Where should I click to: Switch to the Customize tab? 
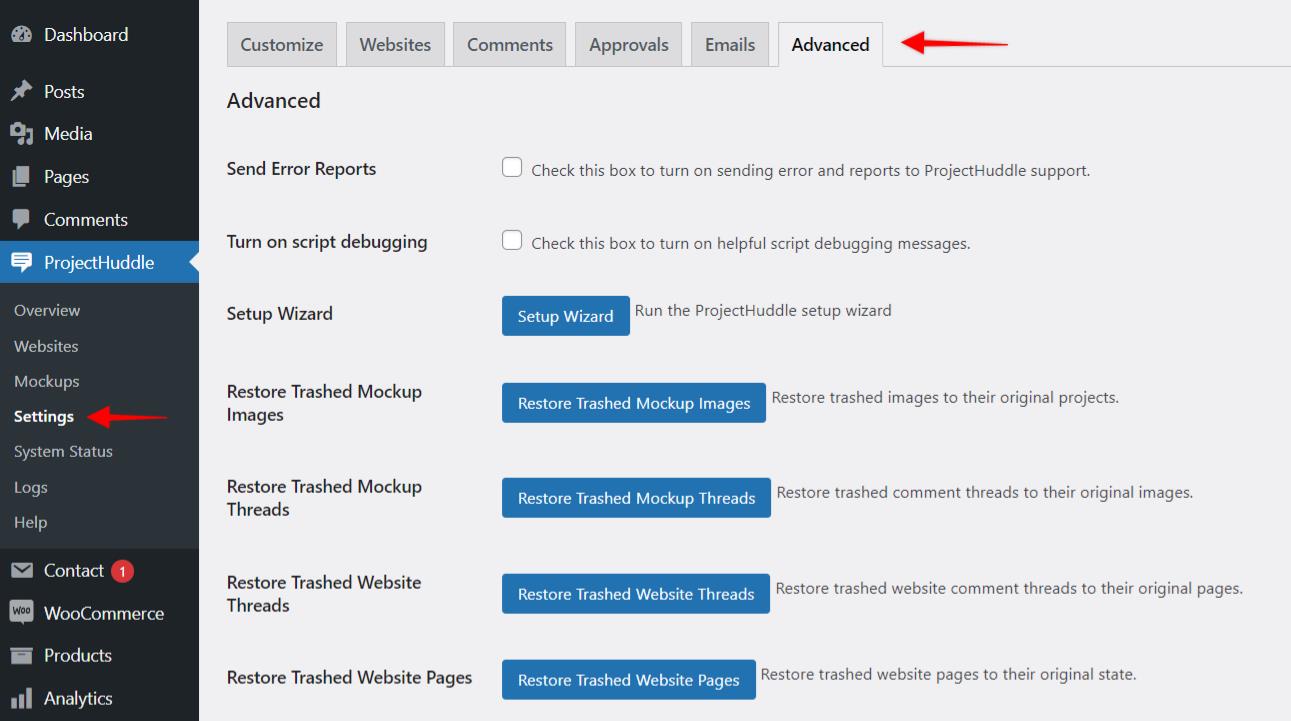(x=282, y=45)
